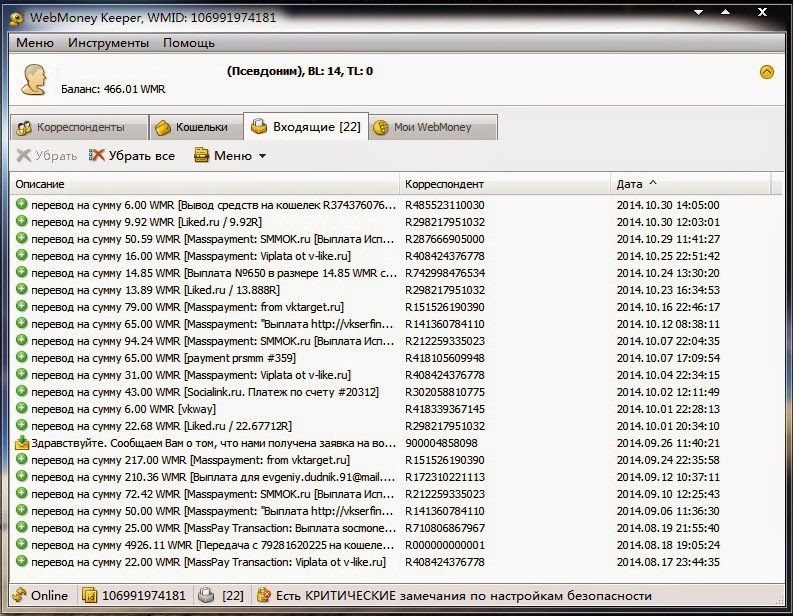Click green icon of 4926.11 WMR row
Image resolution: width=793 pixels, height=616 pixels.
click(x=21, y=545)
